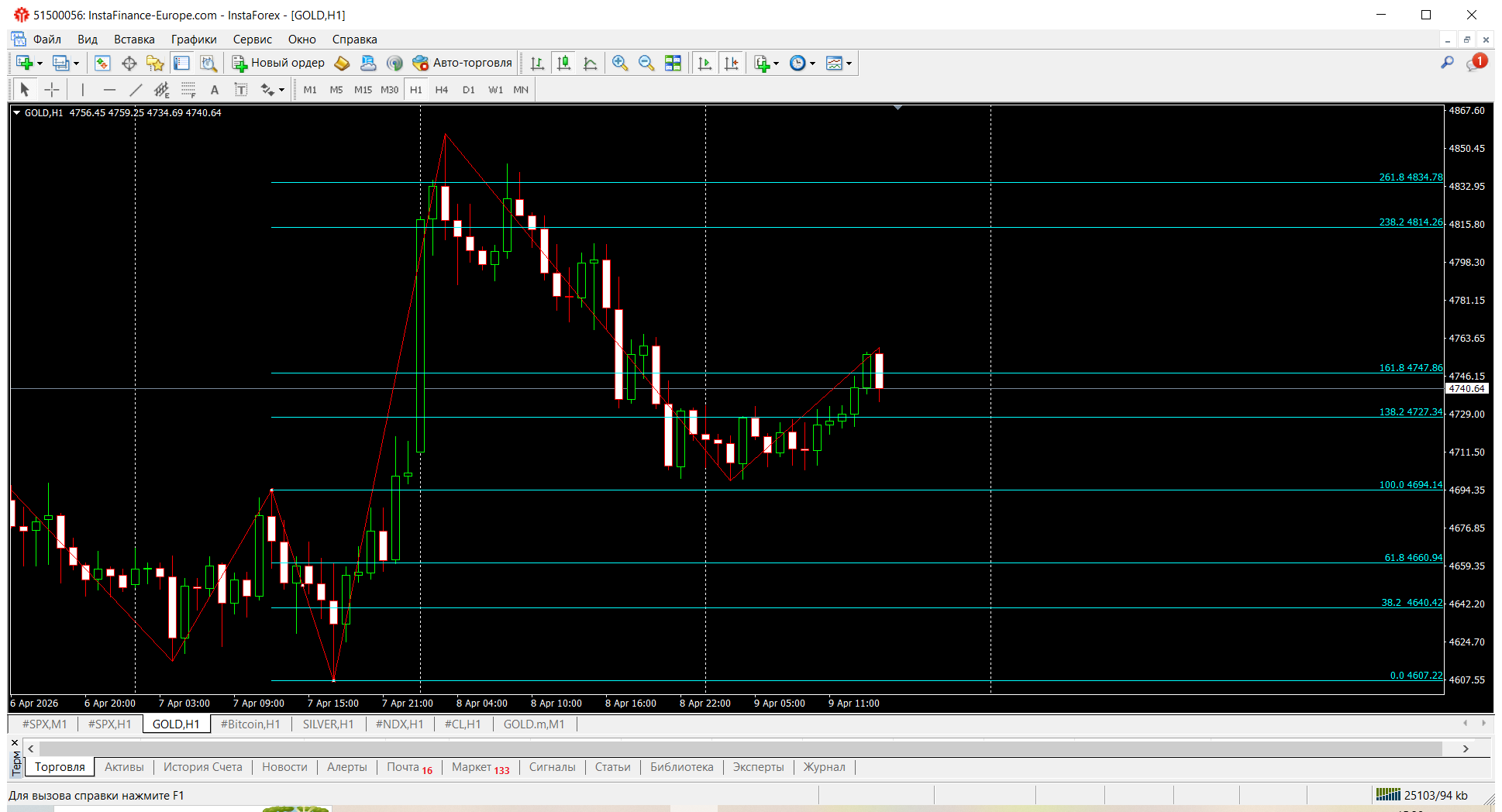This screenshot has width=1502, height=812.
Task: Click the chart shift triangle marker
Action: click(897, 108)
